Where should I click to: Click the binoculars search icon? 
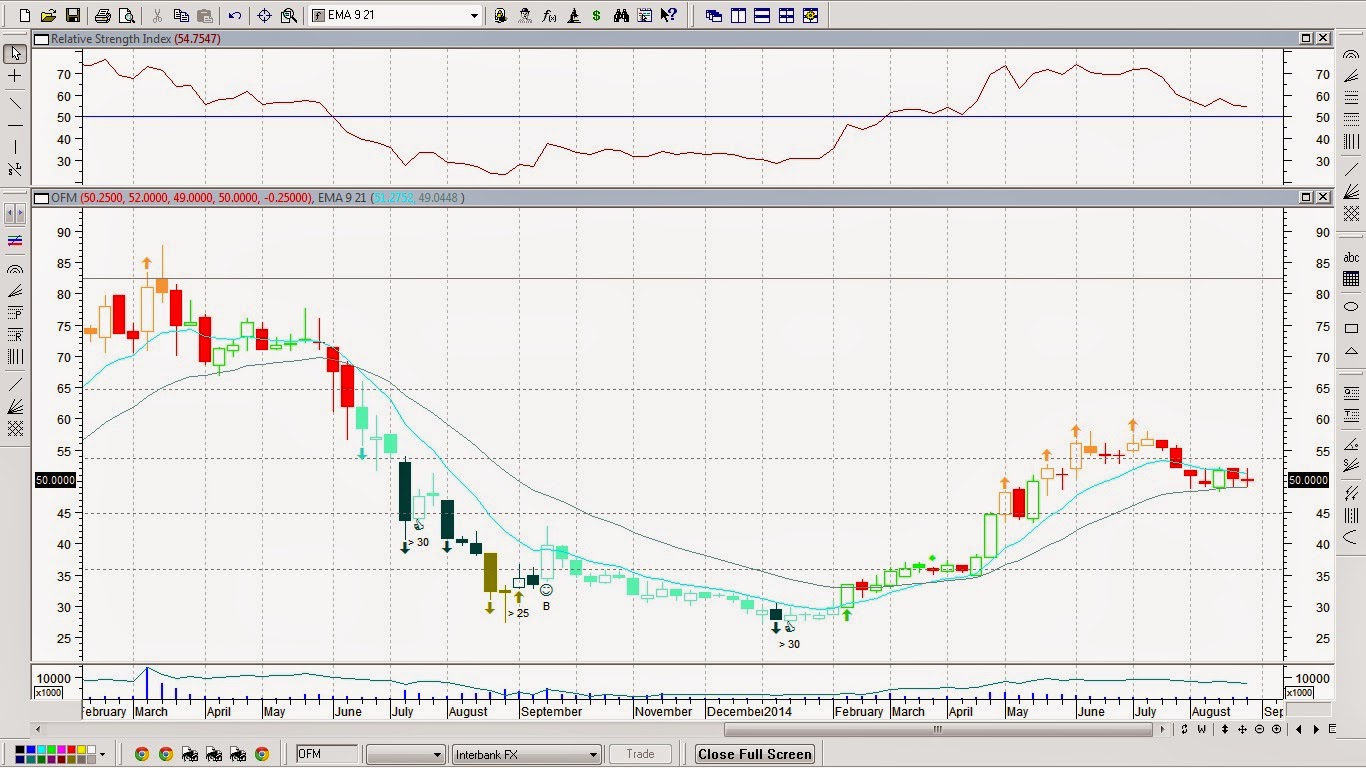click(x=621, y=15)
